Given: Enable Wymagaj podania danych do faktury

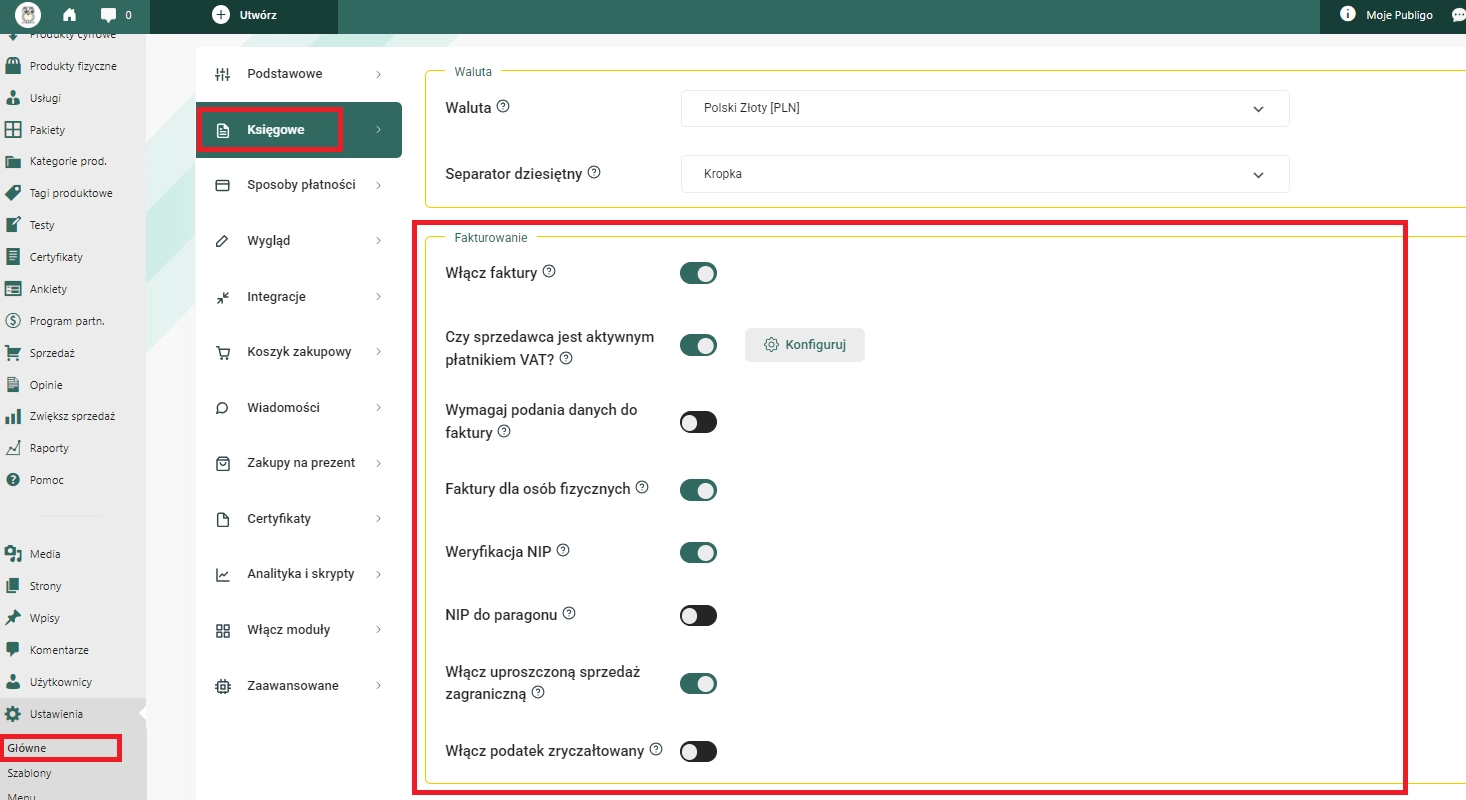Looking at the screenshot, I should coord(698,422).
